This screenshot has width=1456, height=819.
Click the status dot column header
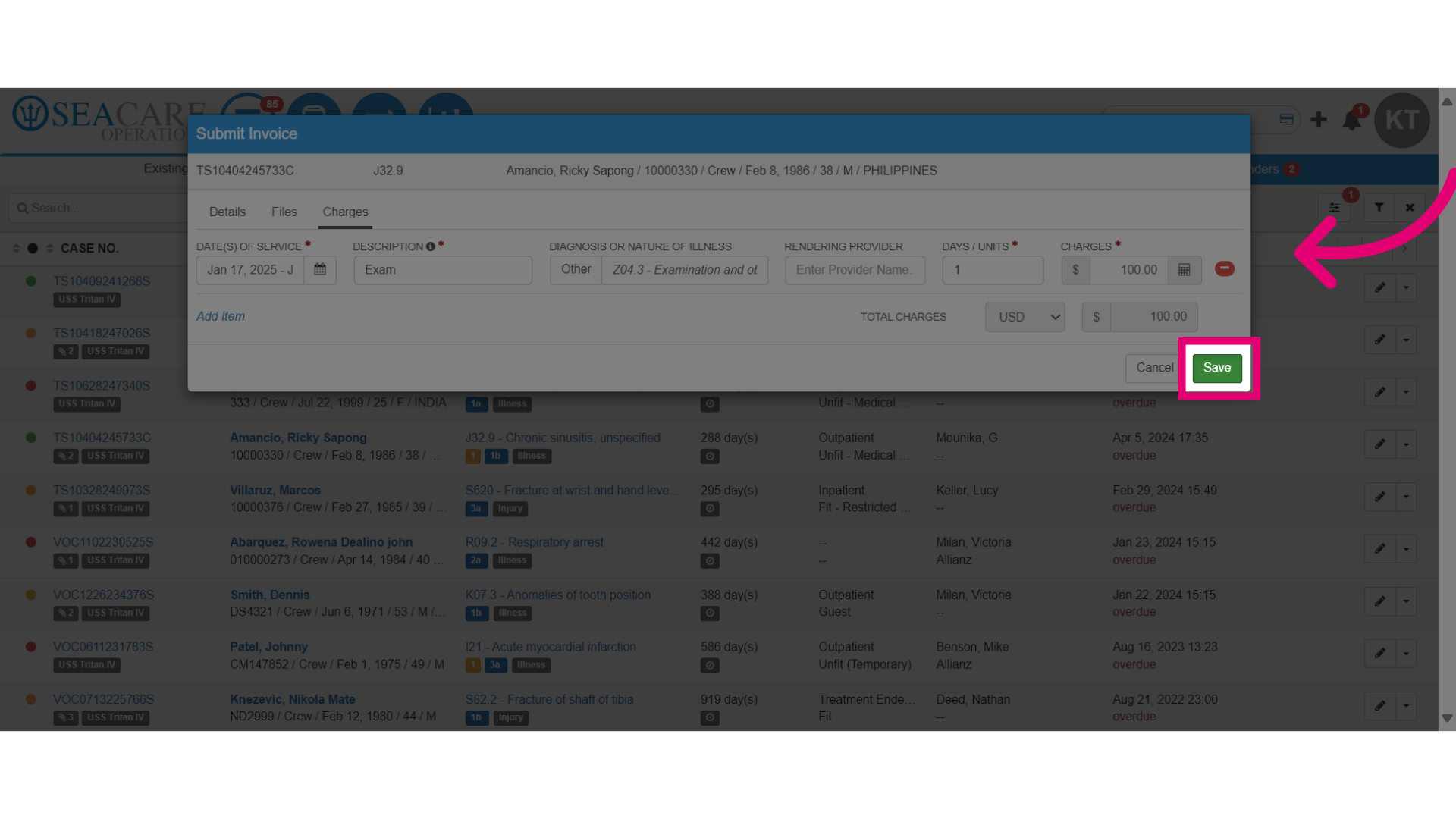pos(33,249)
